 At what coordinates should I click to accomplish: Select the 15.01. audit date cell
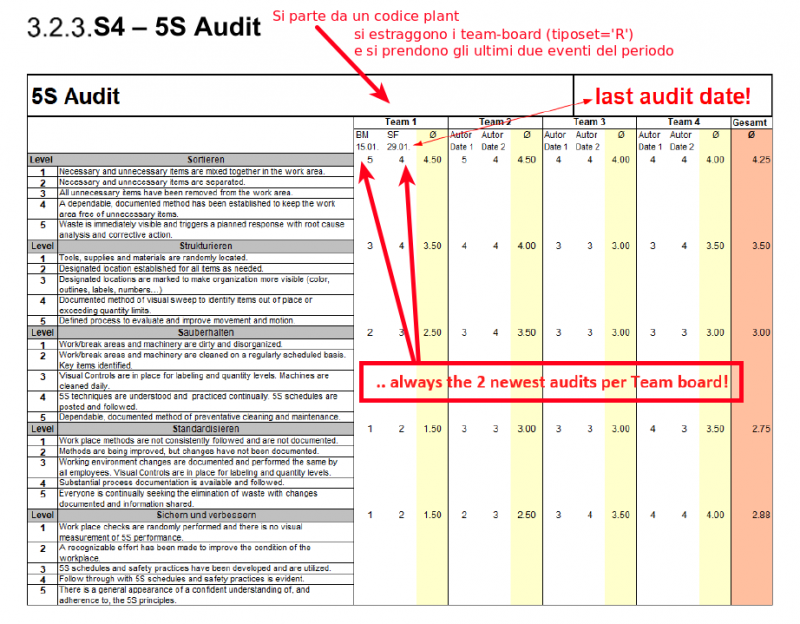click(365, 146)
